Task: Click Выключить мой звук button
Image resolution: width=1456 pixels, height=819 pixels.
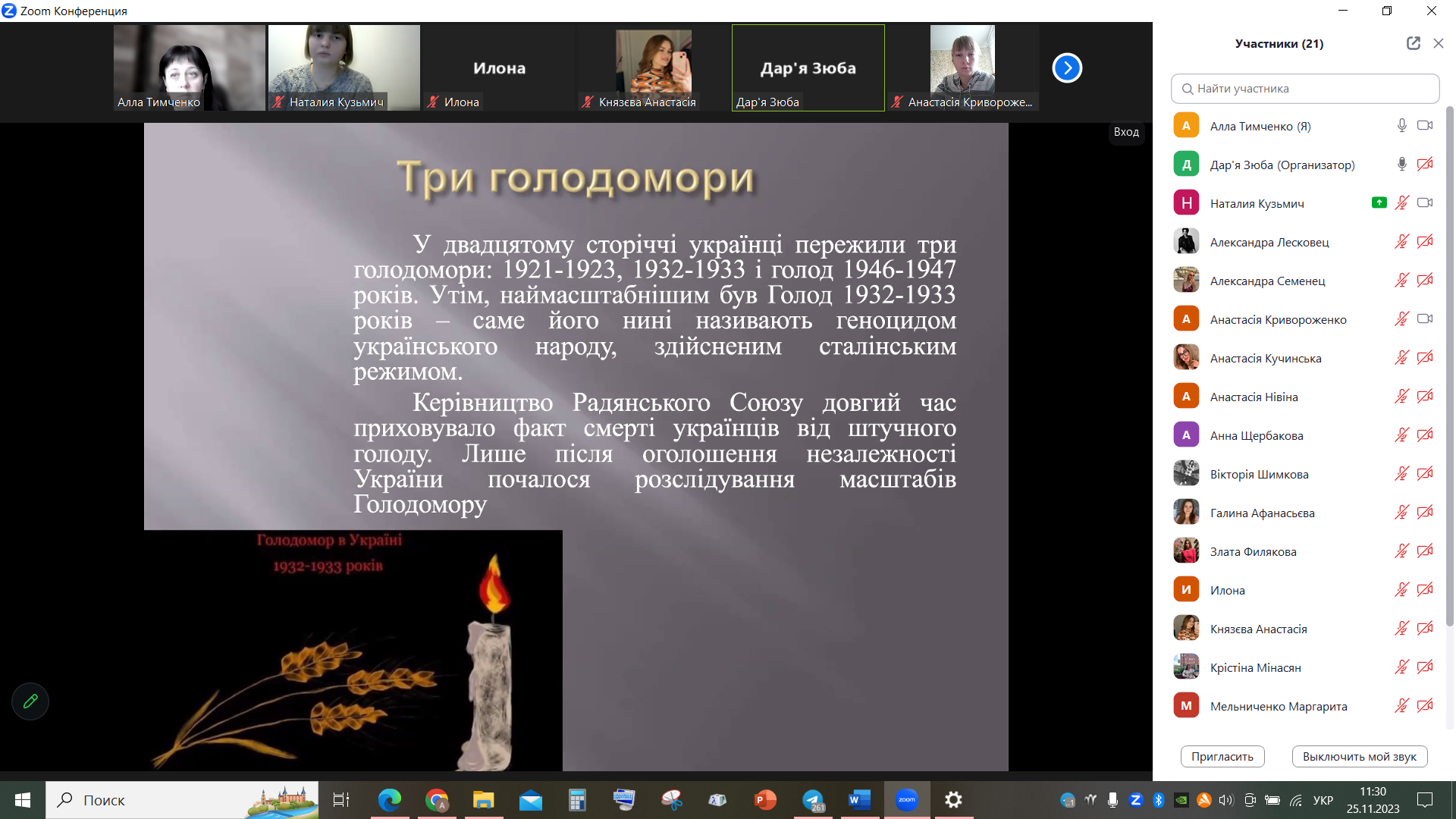Action: click(x=1359, y=756)
